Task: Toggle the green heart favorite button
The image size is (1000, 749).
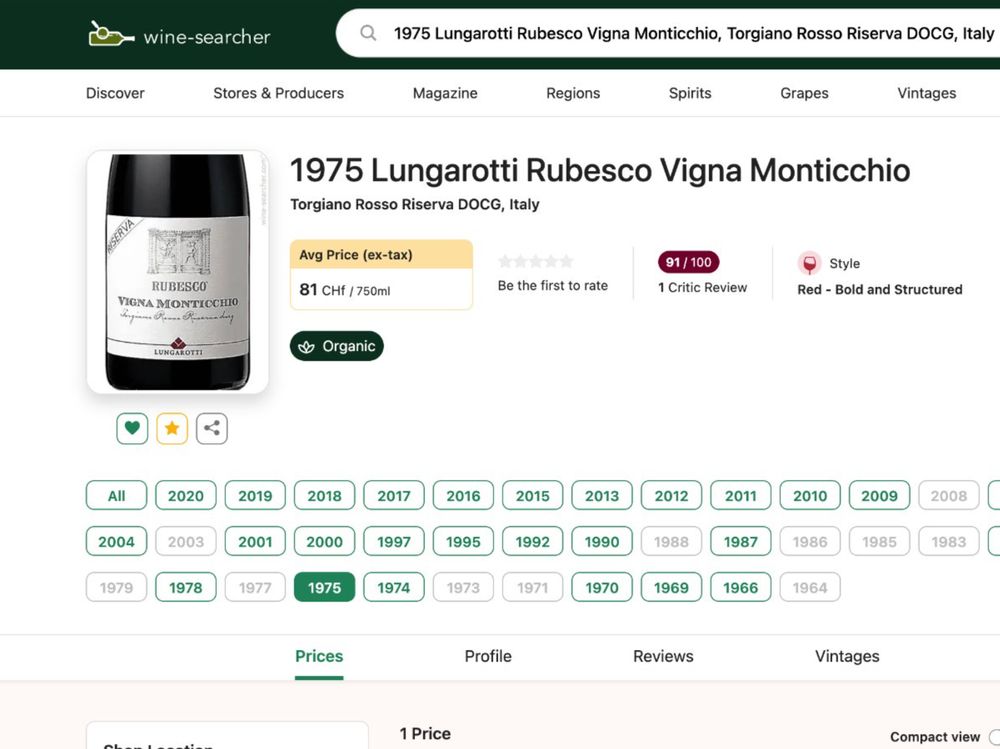Action: 132,427
